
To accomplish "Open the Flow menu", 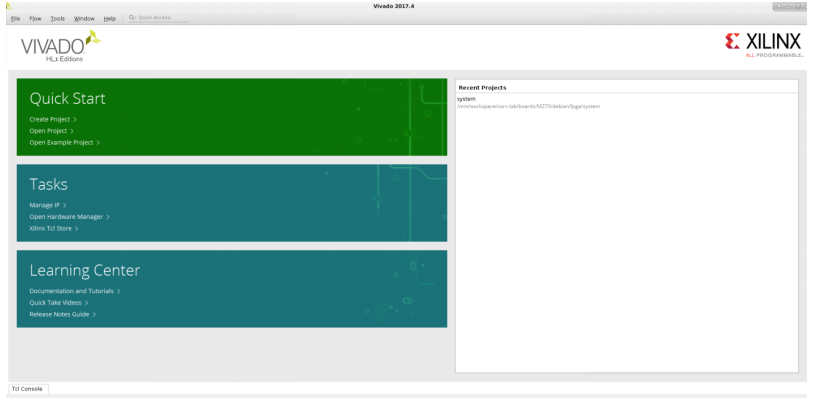I will point(35,18).
